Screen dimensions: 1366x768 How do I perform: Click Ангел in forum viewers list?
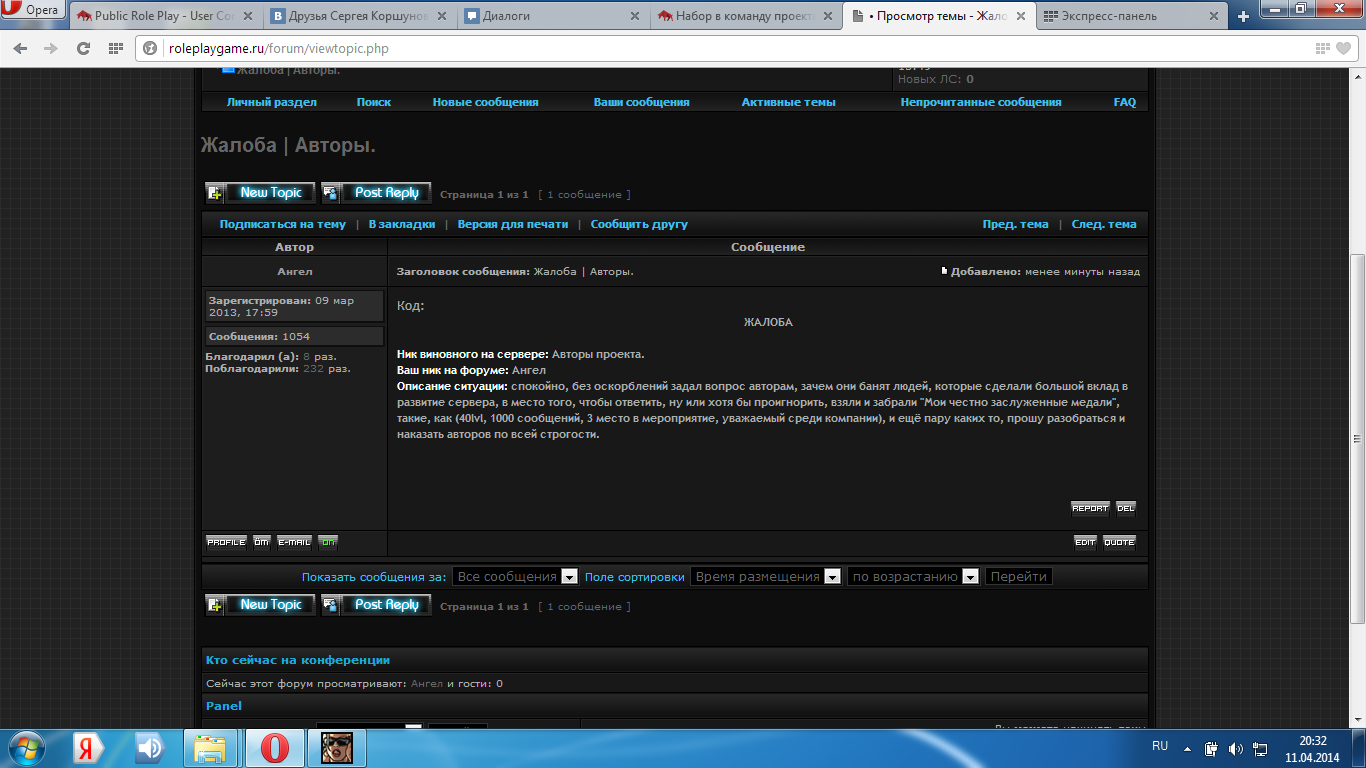coord(427,684)
